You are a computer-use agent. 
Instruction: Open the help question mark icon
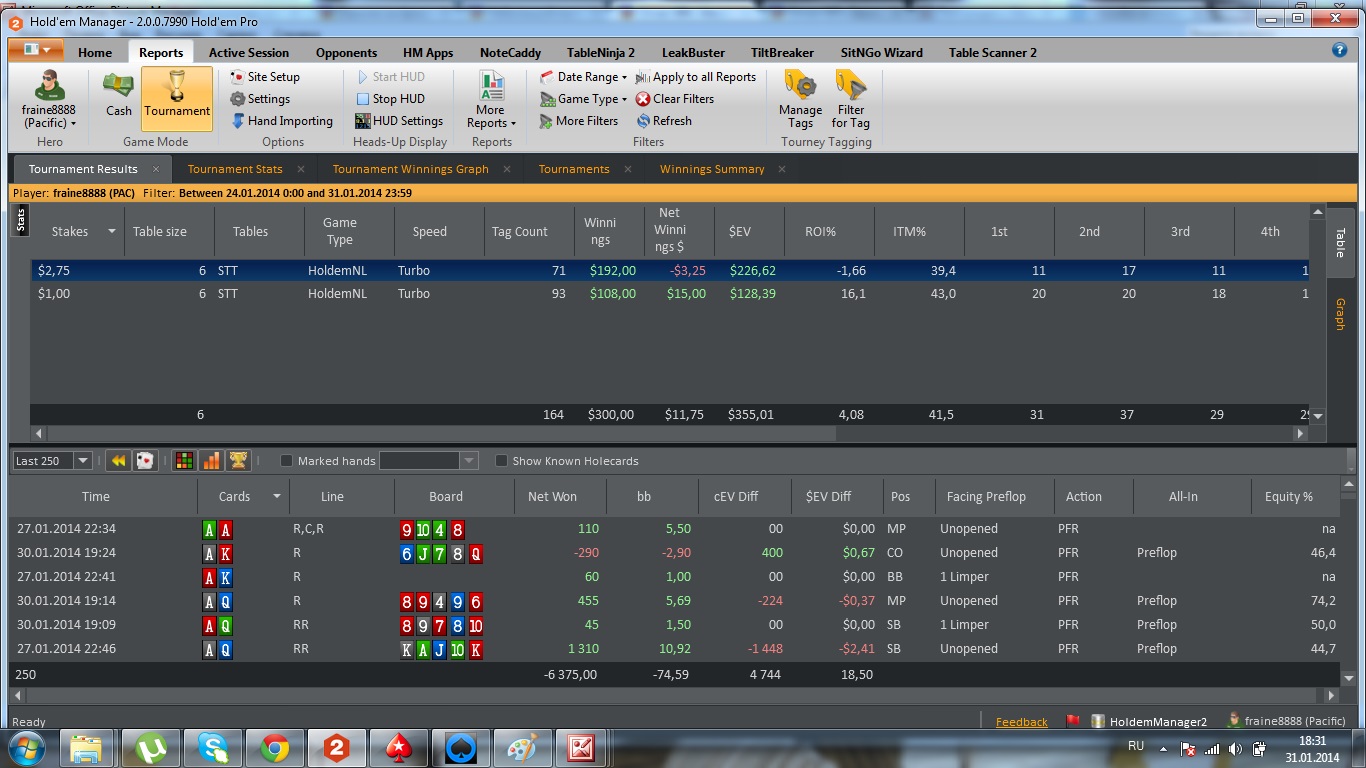click(x=1340, y=50)
